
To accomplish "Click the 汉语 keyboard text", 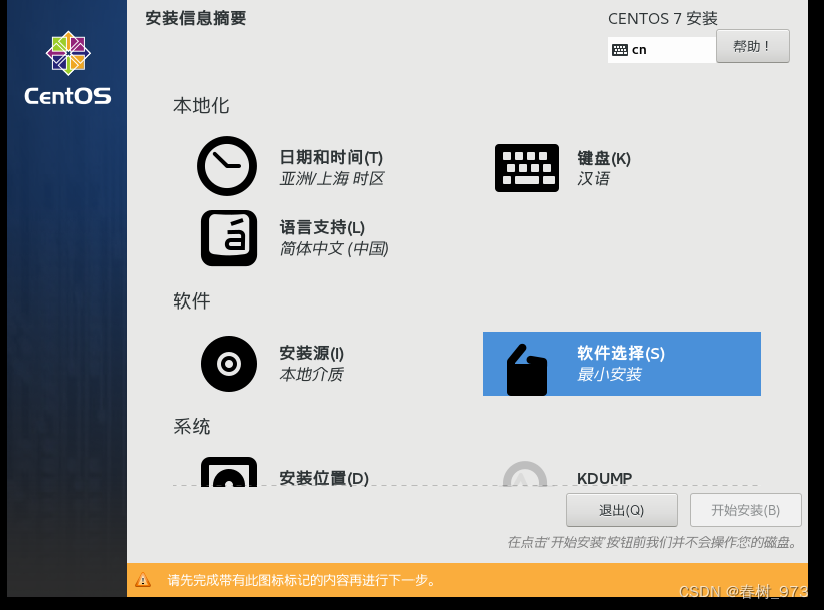I will point(593,179).
